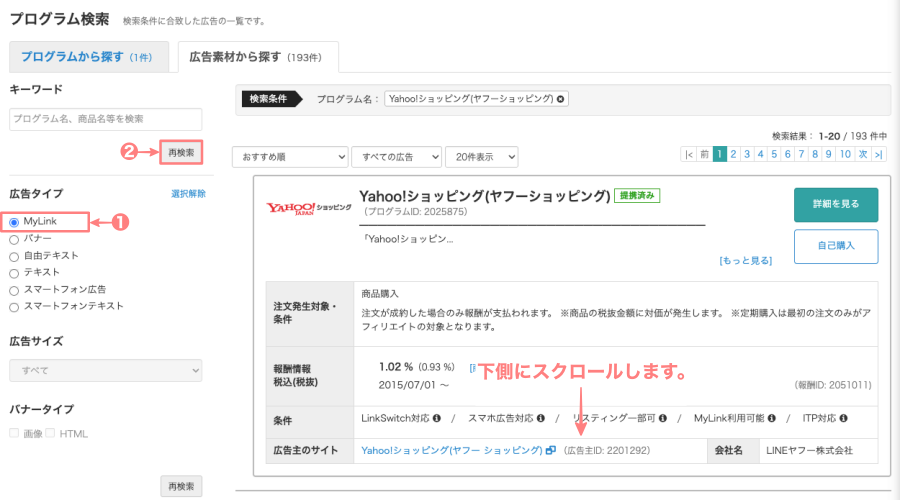Click 再検索 button under keyword field
The width and height of the screenshot is (900, 500).
point(181,153)
